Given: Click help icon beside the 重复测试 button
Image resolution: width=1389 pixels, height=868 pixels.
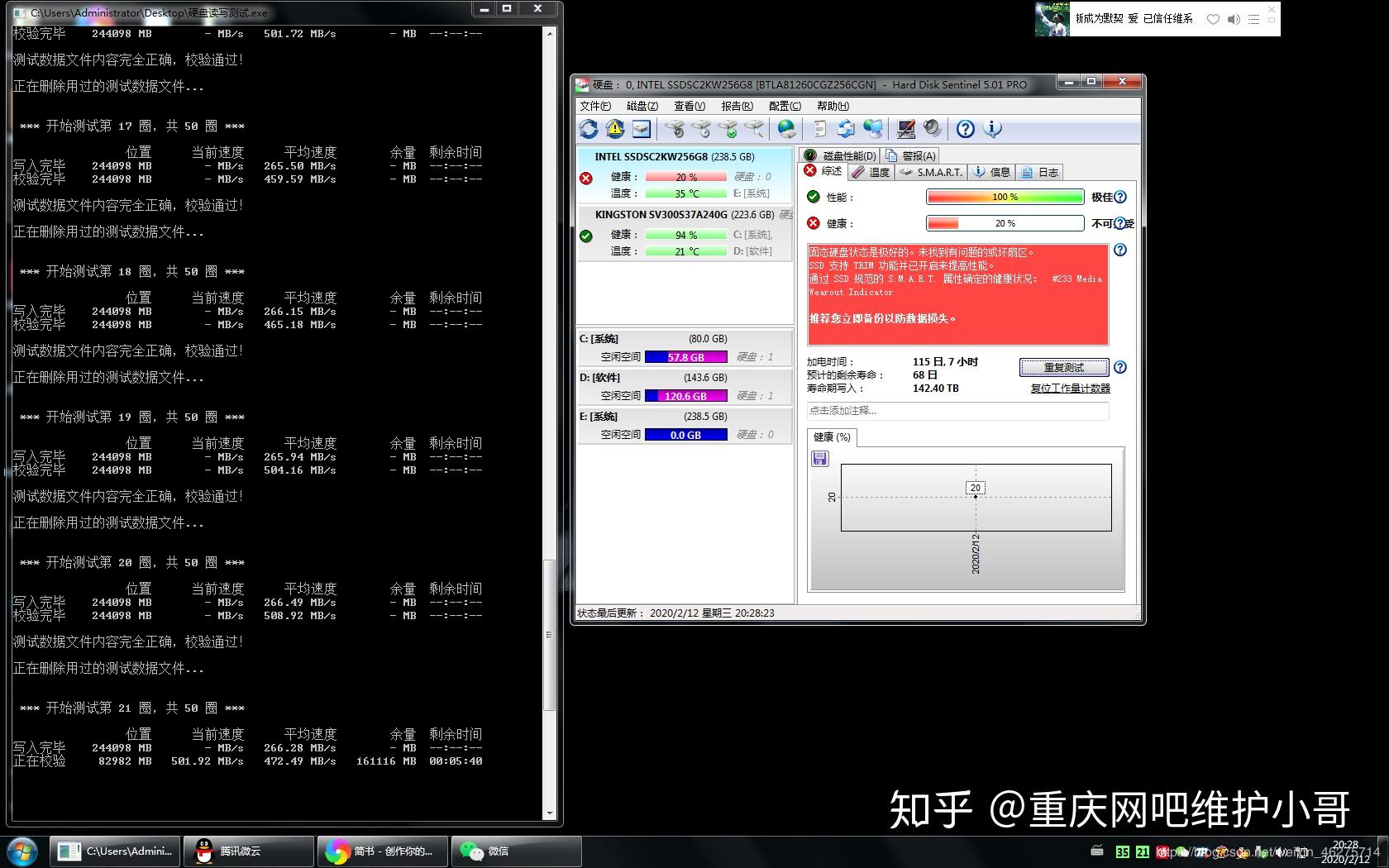Looking at the screenshot, I should tap(1120, 367).
